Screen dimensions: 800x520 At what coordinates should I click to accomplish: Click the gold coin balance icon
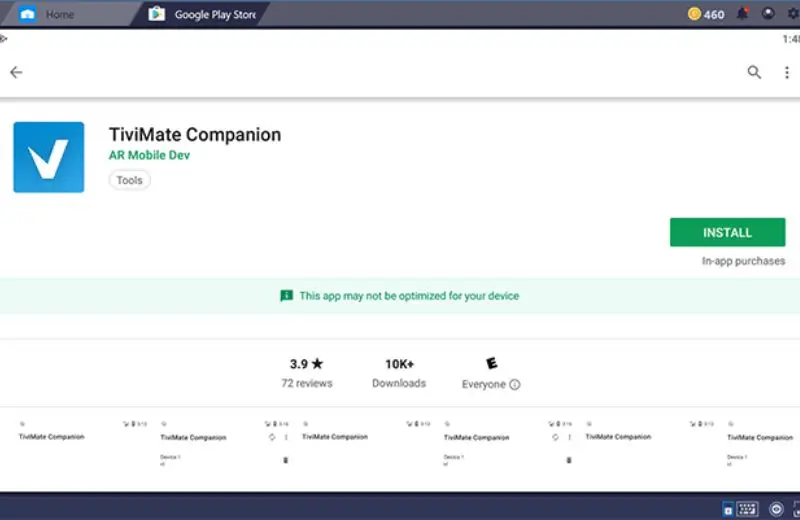(695, 14)
